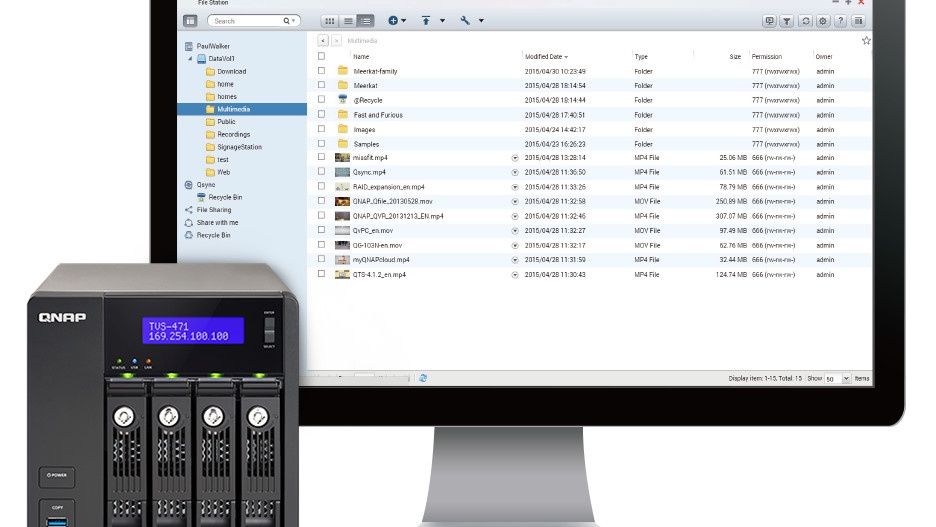The width and height of the screenshot is (936, 527).
Task: Open the Tools wrench dropdown arrow
Action: tap(481, 20)
